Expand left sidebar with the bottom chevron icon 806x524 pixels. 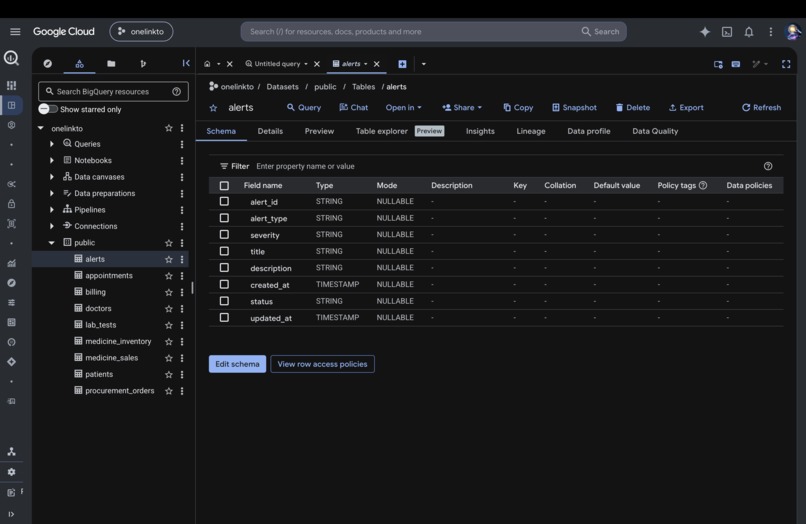[11, 514]
